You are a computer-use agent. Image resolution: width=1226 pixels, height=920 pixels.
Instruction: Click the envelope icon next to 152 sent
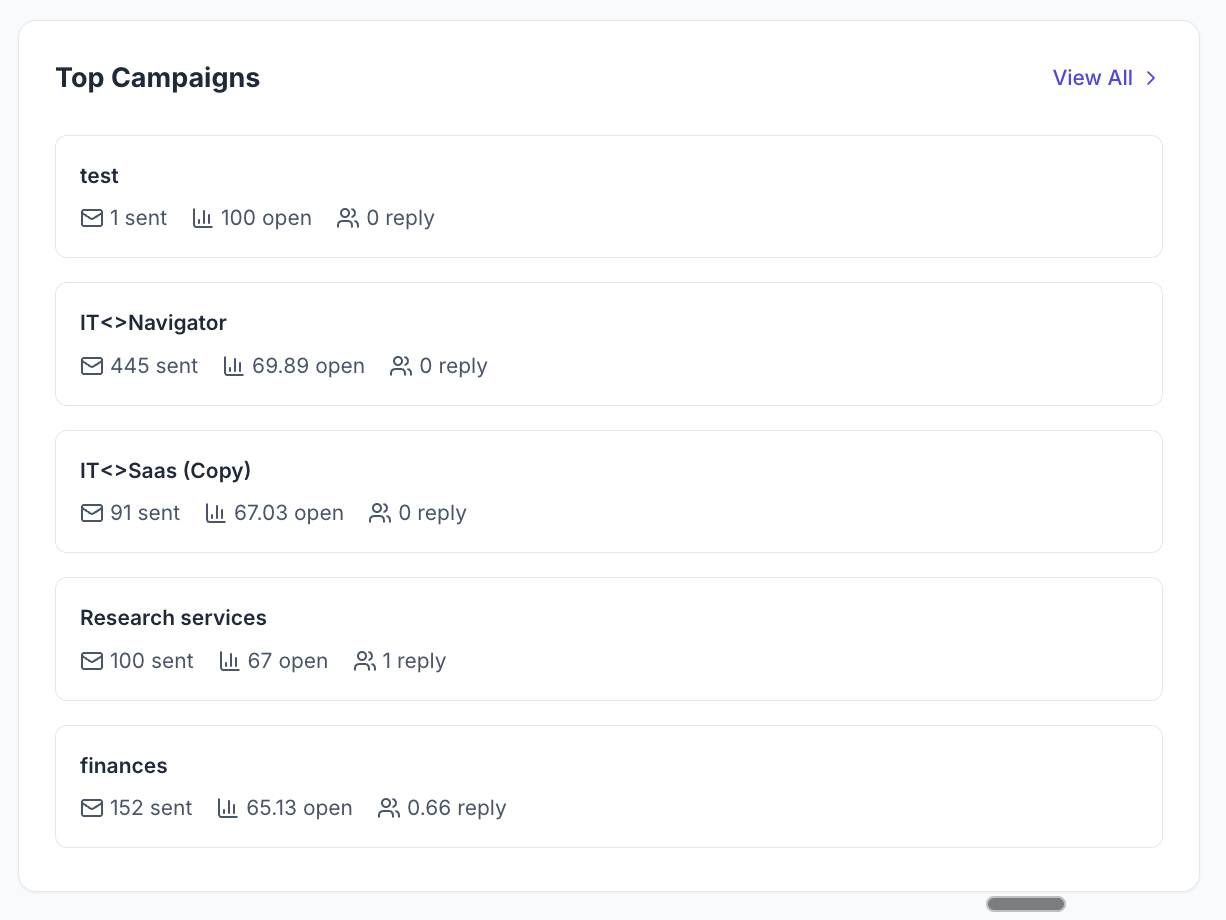(92, 808)
